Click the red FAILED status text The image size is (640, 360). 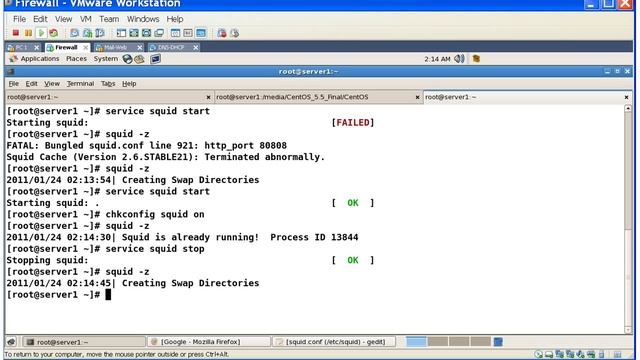[353, 123]
